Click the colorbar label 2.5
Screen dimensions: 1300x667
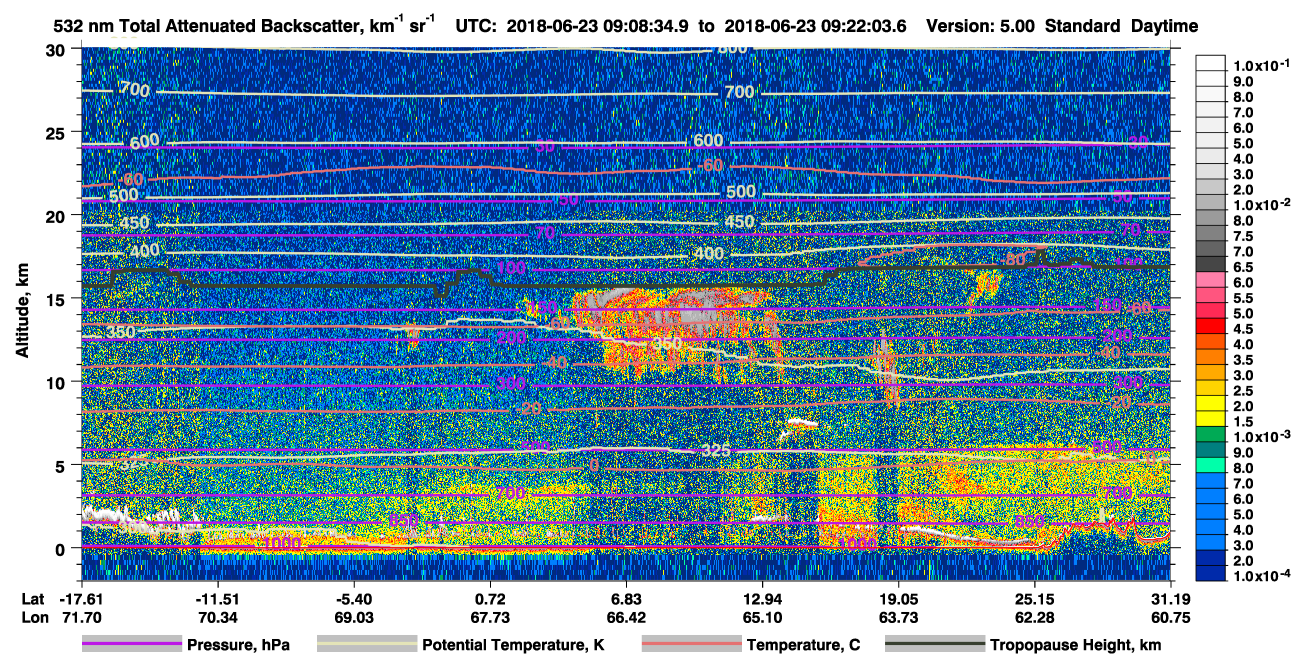(x=1245, y=391)
